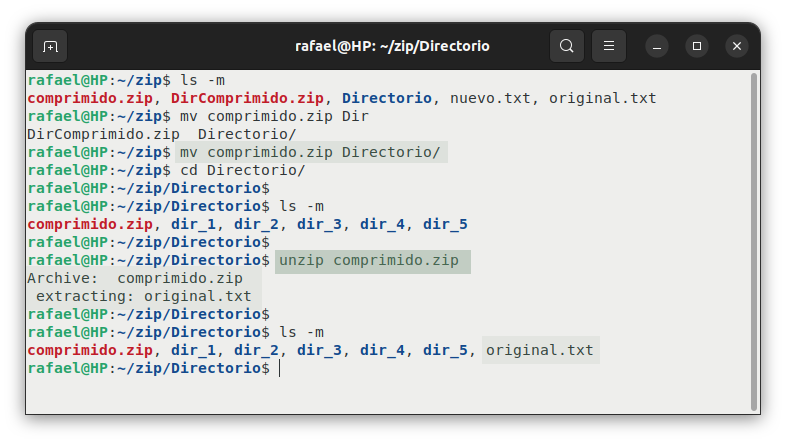
Task: Click 'original.txt' highlighted in last listing
Action: click(x=540, y=350)
